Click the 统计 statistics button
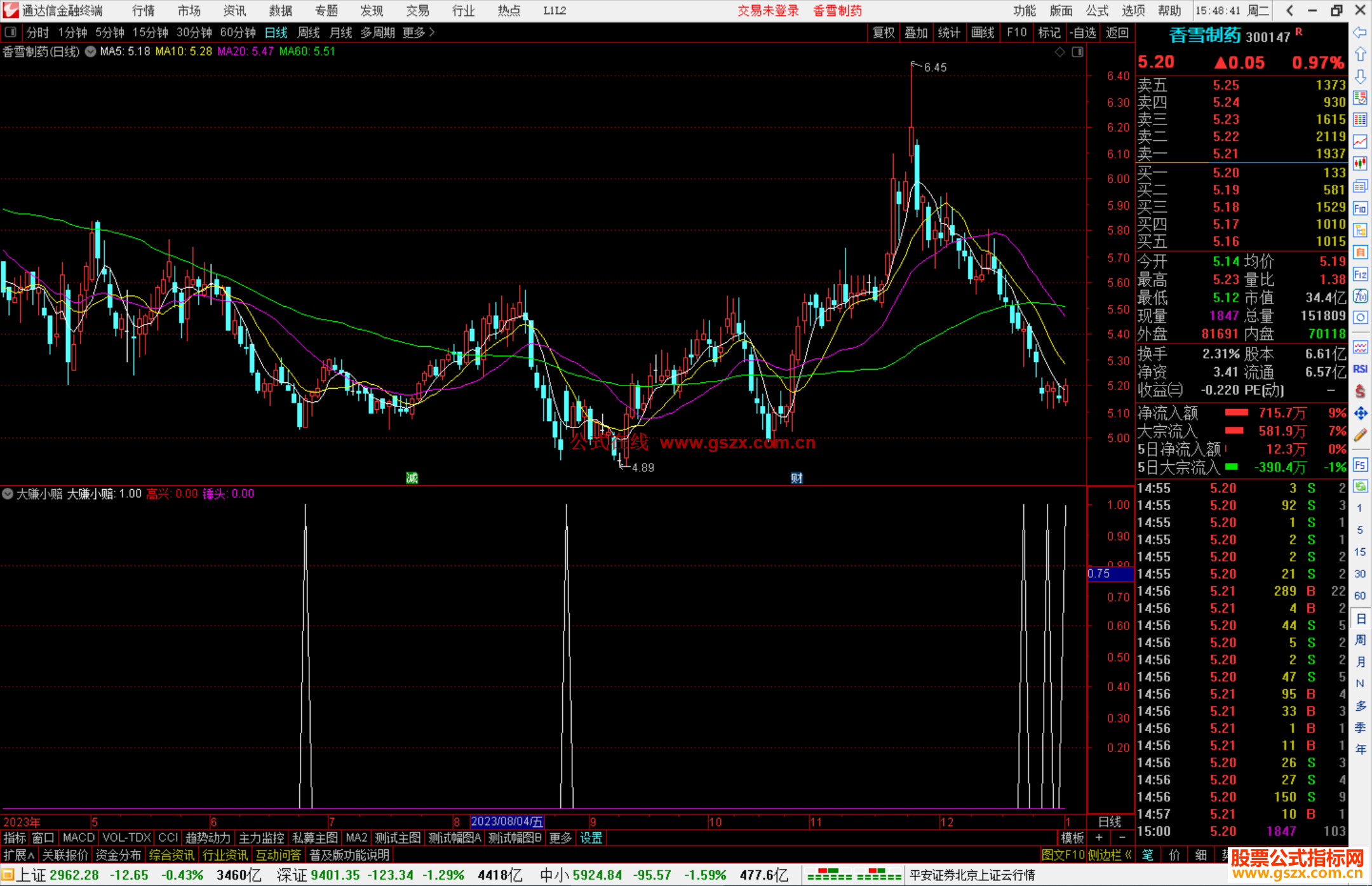The image size is (1372, 886). click(x=950, y=32)
